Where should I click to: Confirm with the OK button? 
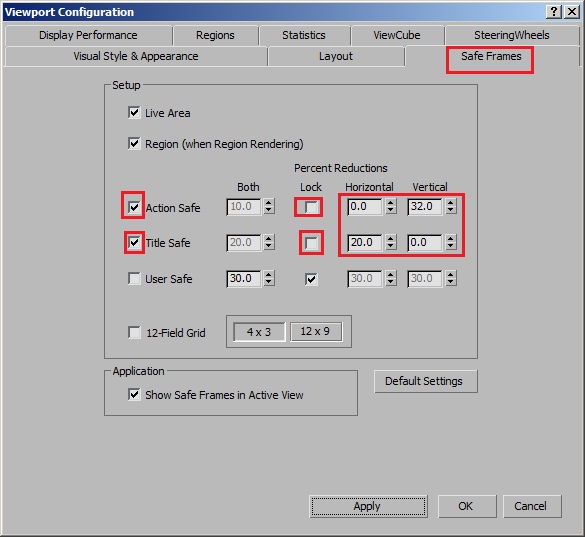pyautogui.click(x=467, y=506)
